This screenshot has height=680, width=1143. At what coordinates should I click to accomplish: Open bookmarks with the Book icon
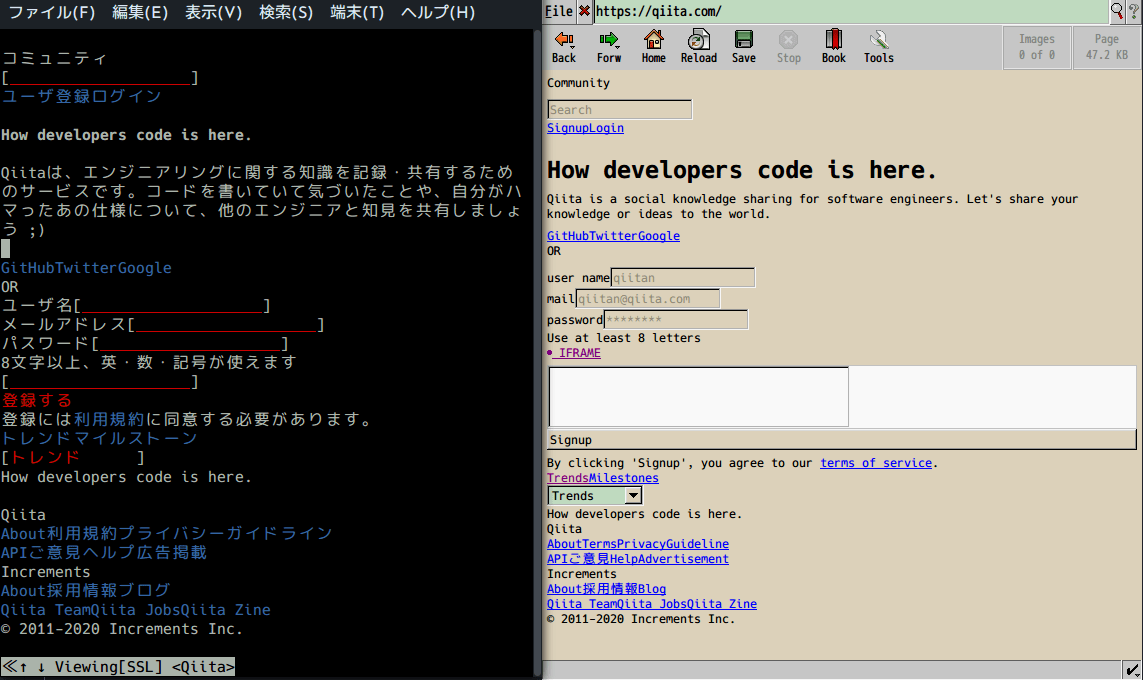pos(833,39)
